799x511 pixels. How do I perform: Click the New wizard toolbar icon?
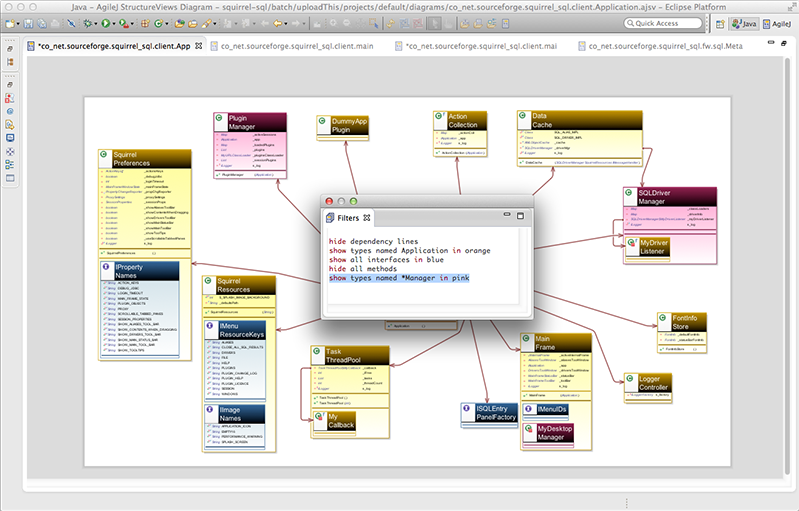pyautogui.click(x=10, y=23)
